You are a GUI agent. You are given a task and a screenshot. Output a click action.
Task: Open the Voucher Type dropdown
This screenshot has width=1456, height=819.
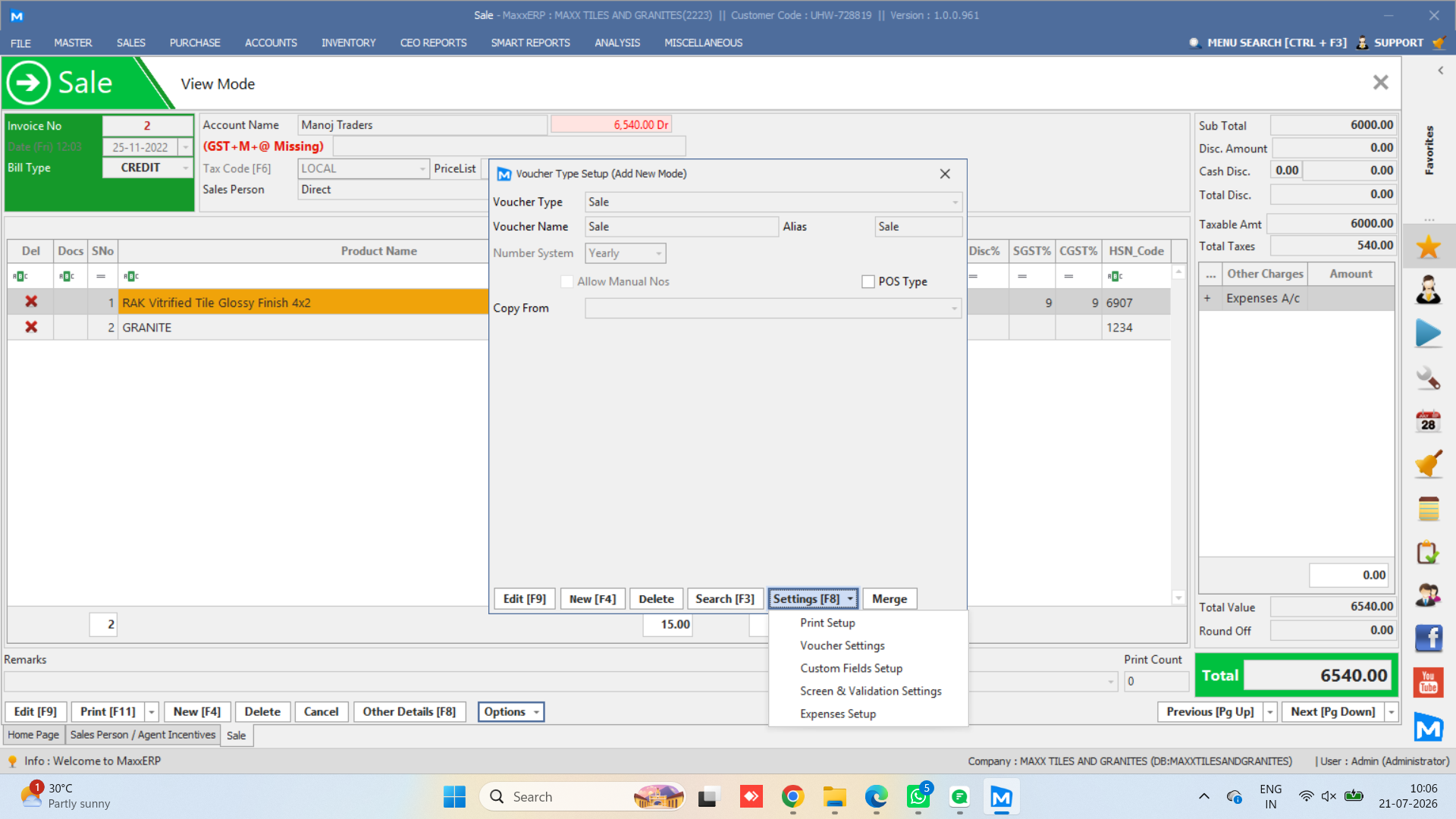click(x=955, y=202)
